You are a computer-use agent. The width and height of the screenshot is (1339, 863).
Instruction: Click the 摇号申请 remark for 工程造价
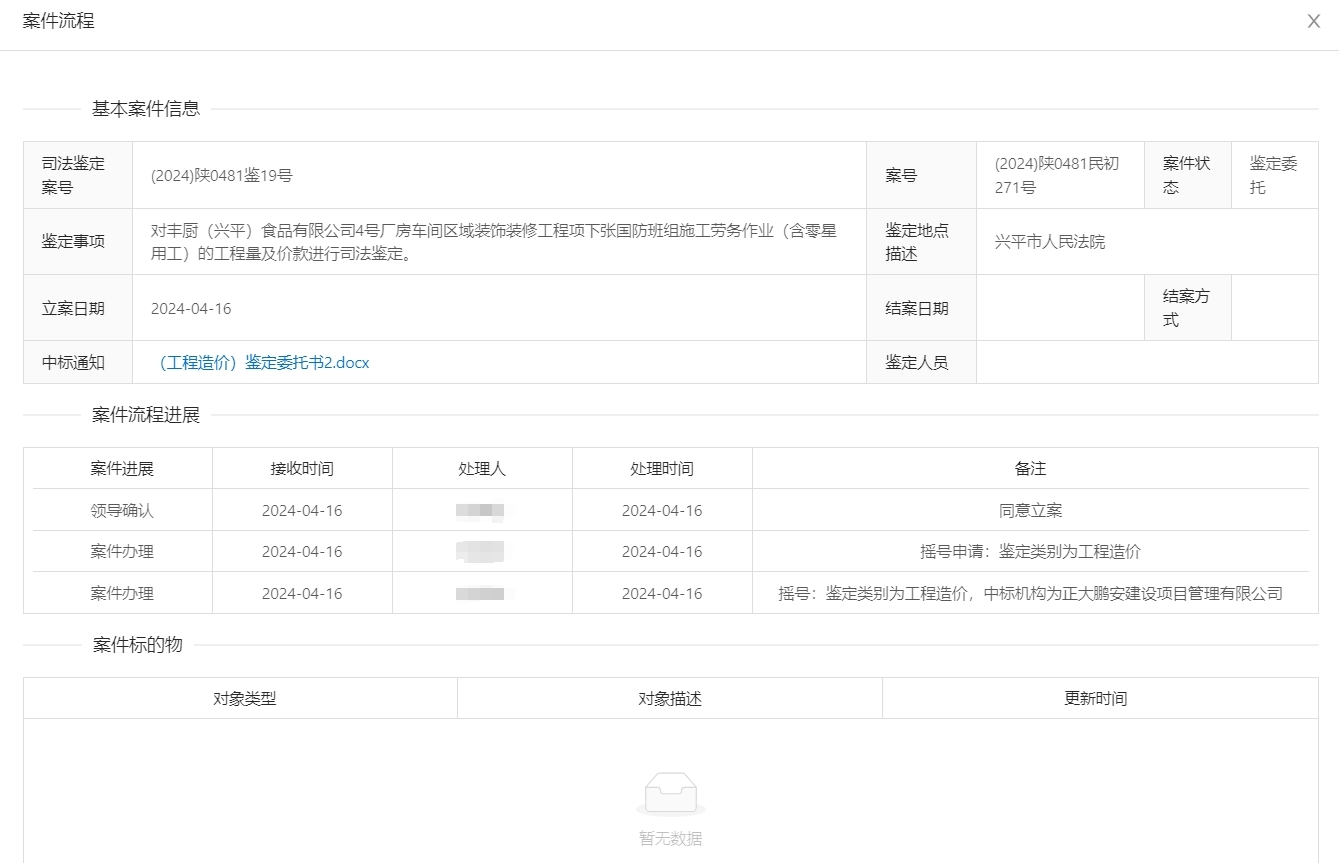coord(1030,551)
